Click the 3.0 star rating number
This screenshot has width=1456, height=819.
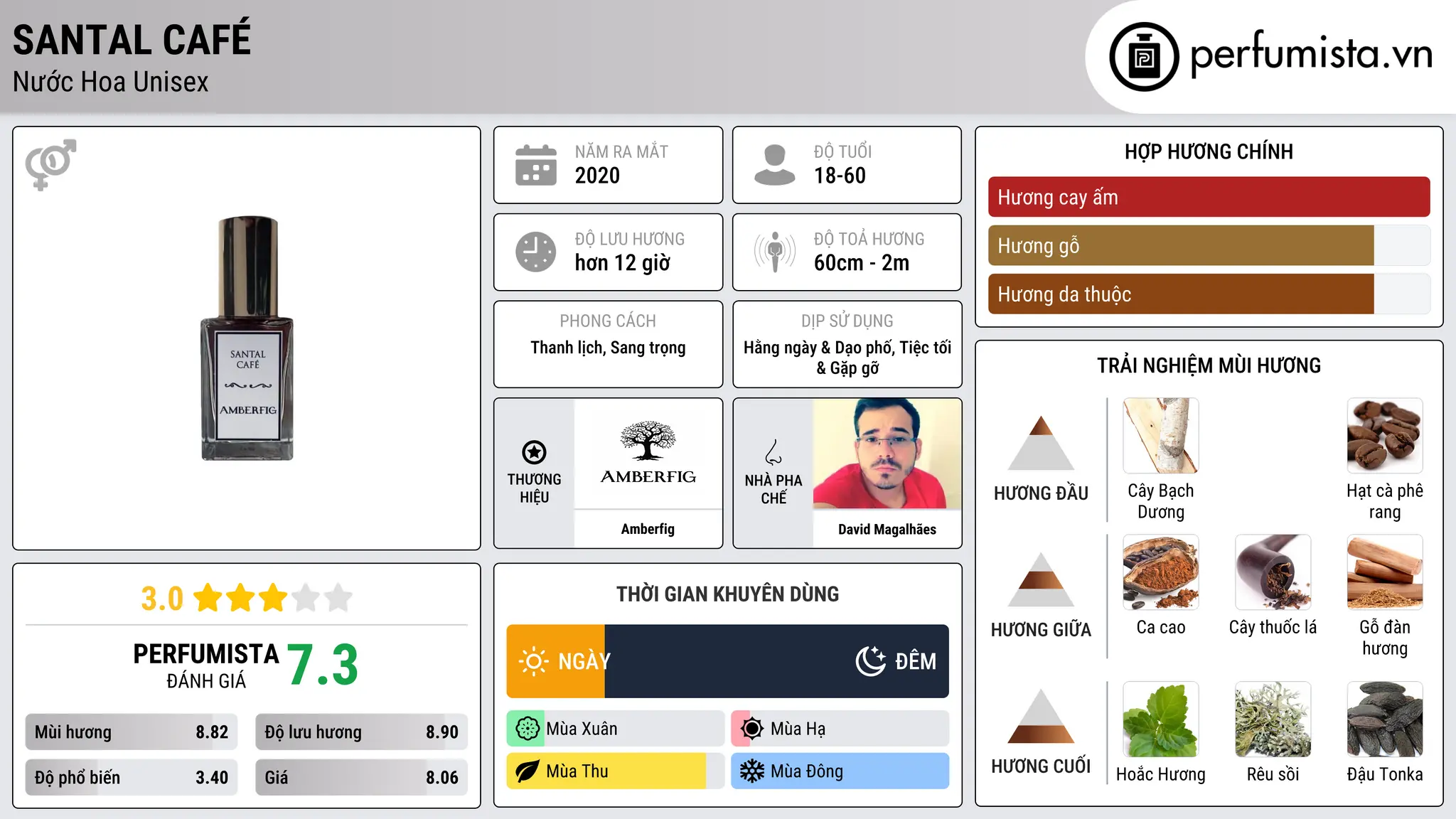(x=162, y=599)
